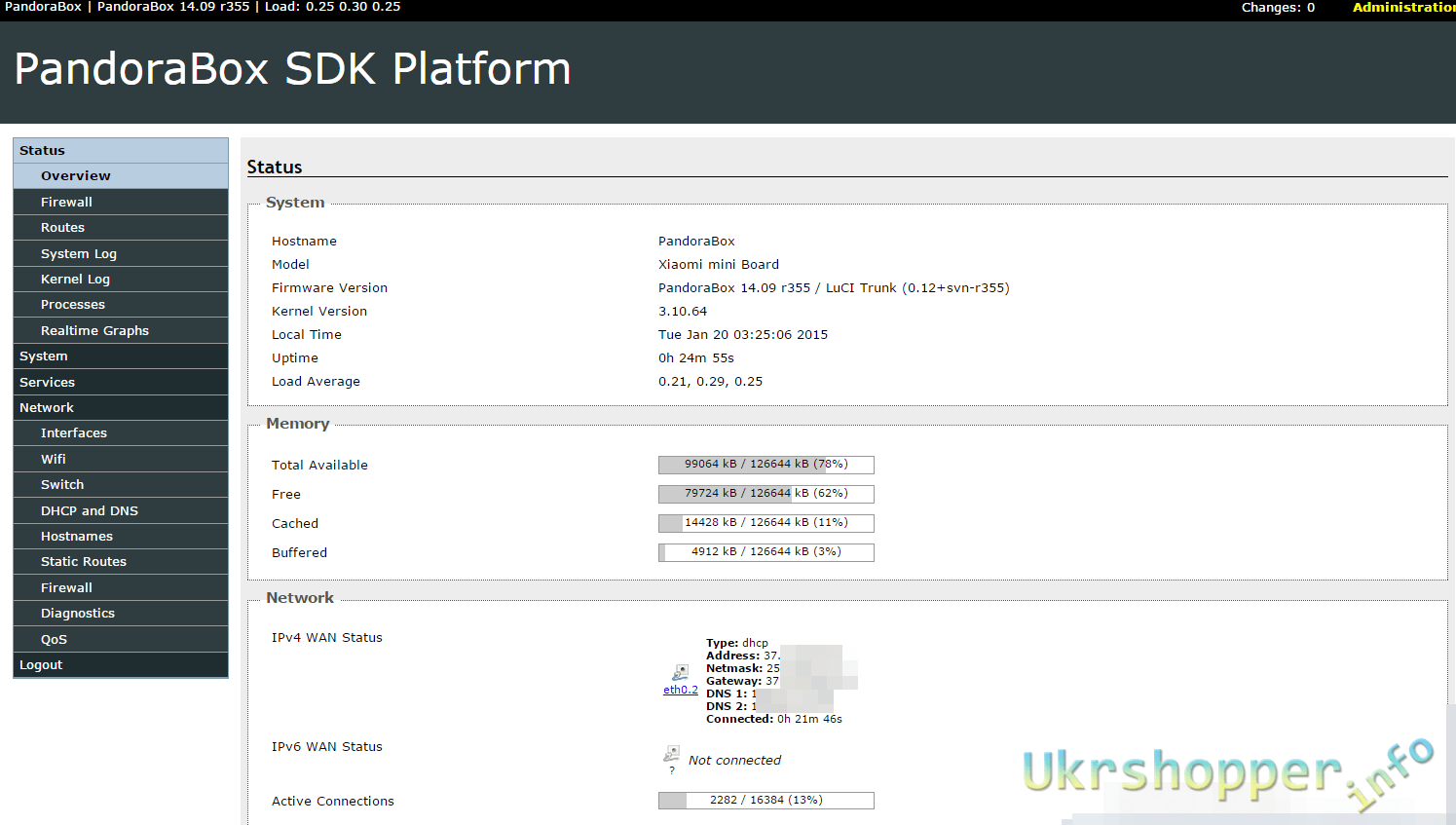This screenshot has height=825, width=1456.
Task: Open the eth0.2 interface link
Action: coord(680,690)
